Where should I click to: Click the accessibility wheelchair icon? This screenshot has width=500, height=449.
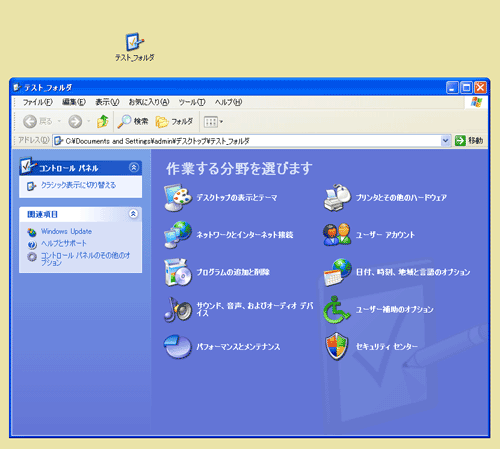(x=337, y=309)
